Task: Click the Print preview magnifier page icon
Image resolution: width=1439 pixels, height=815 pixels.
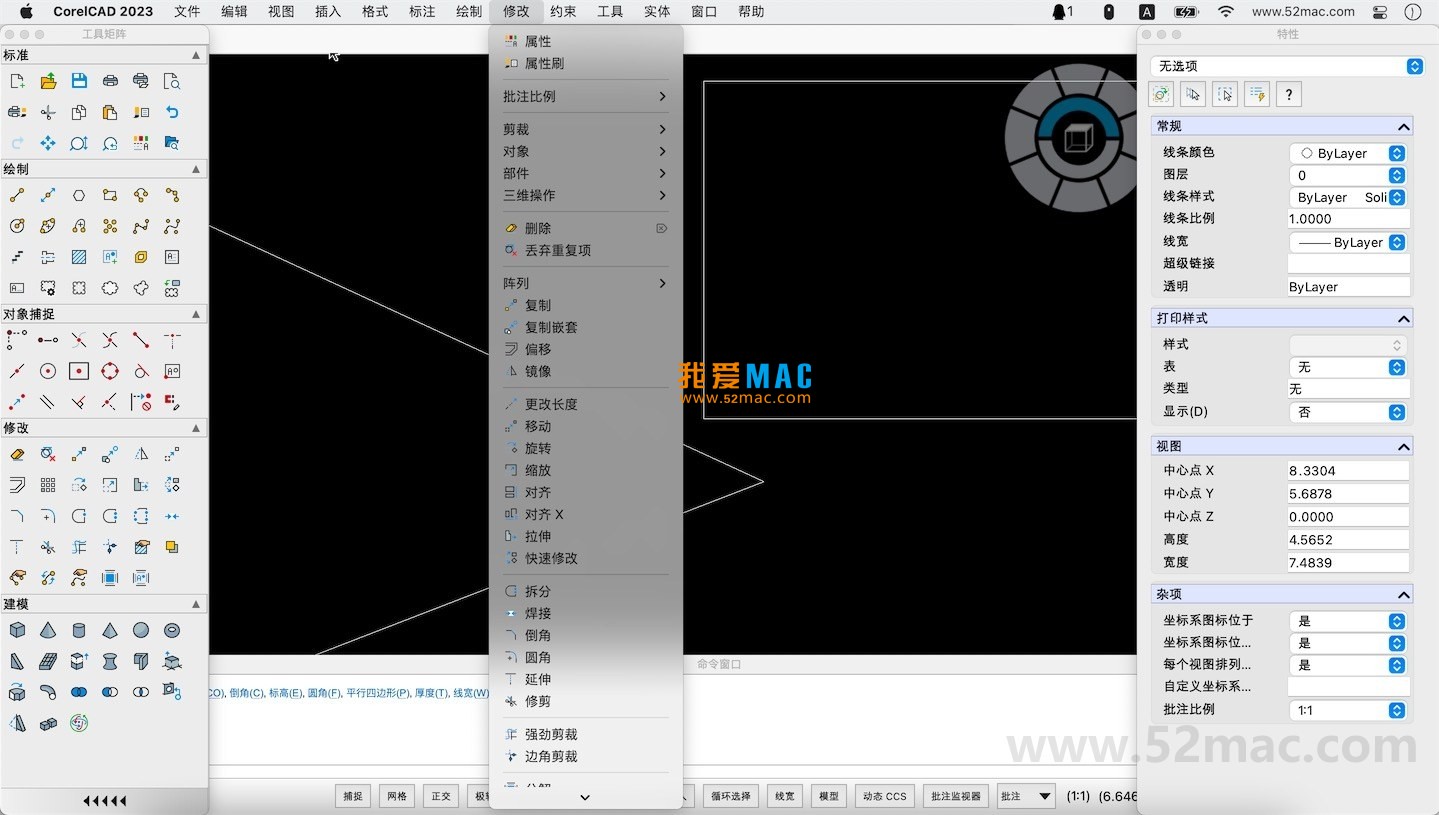Action: [172, 81]
